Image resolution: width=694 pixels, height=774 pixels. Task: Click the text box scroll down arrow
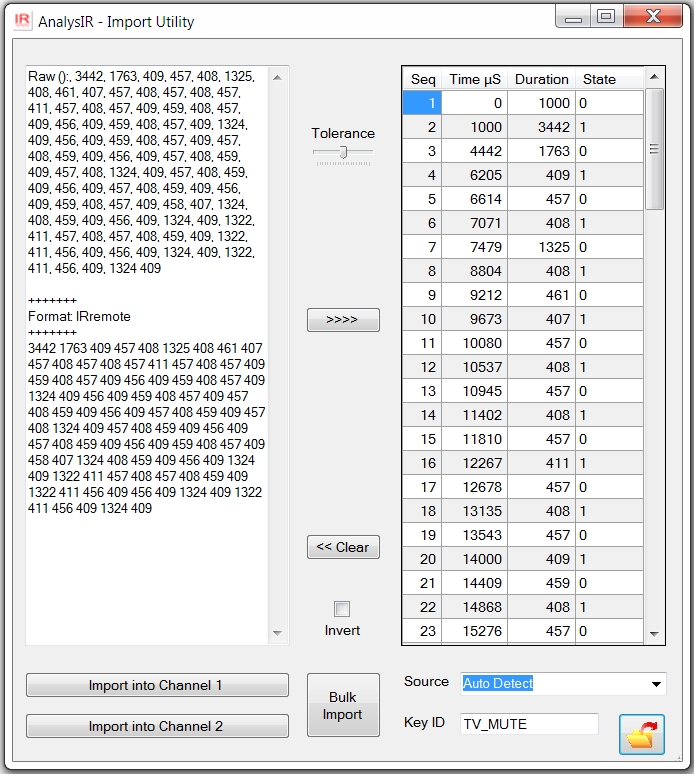click(277, 633)
